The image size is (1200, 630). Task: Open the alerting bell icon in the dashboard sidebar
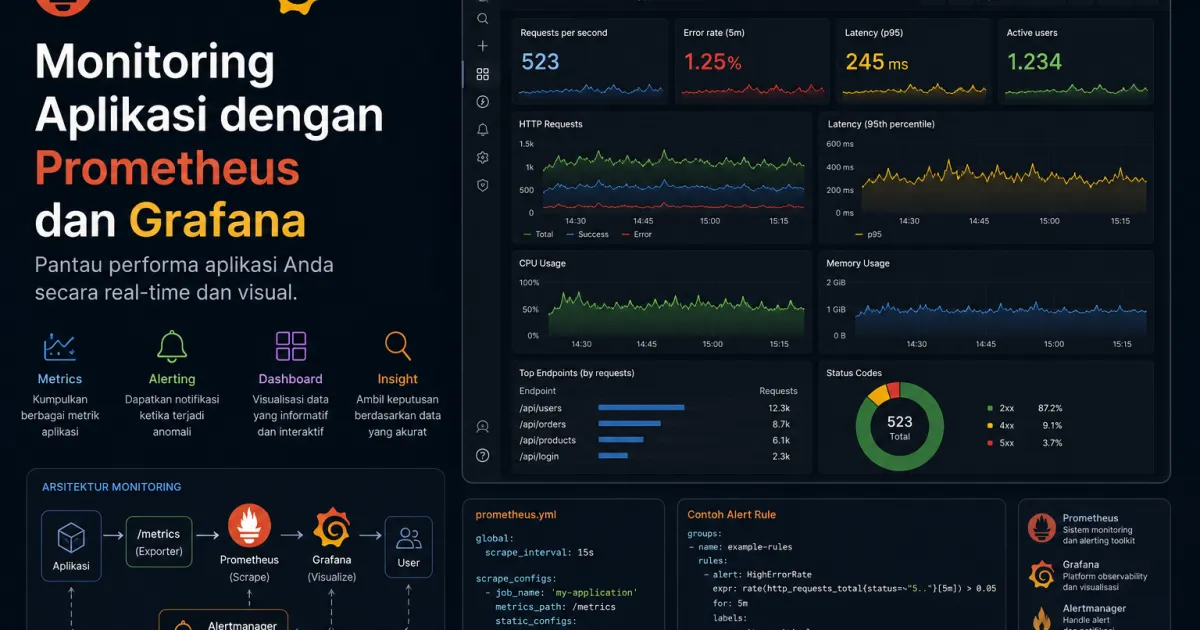(x=483, y=130)
